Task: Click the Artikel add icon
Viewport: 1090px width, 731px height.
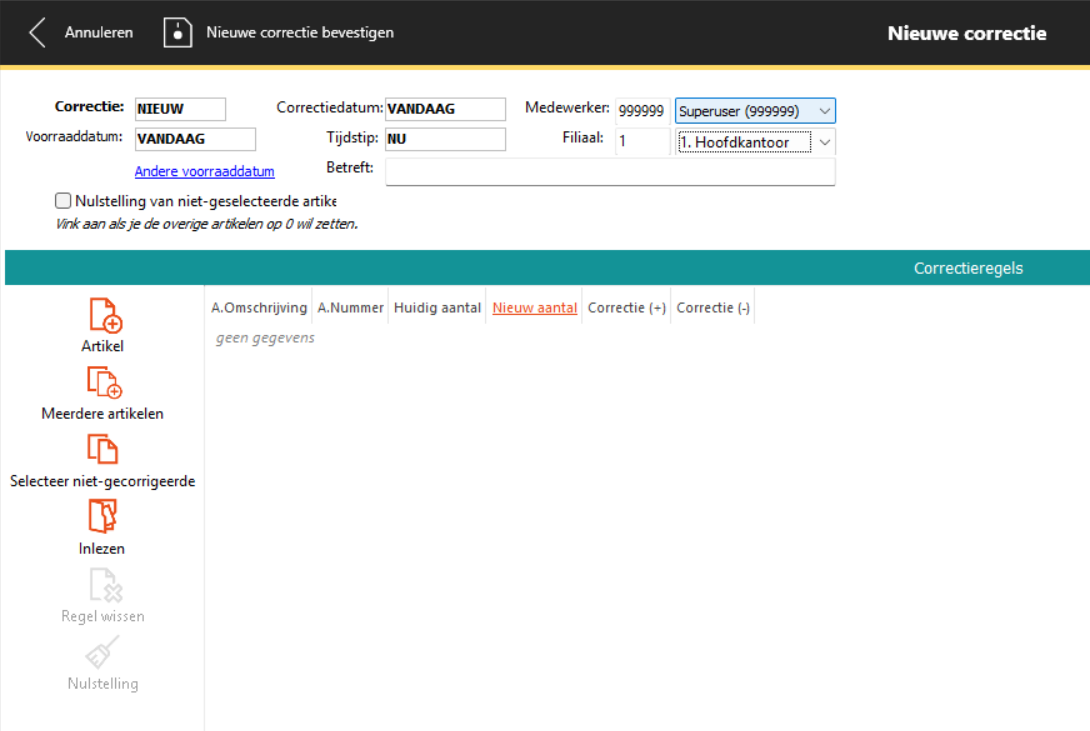Action: pyautogui.click(x=104, y=315)
